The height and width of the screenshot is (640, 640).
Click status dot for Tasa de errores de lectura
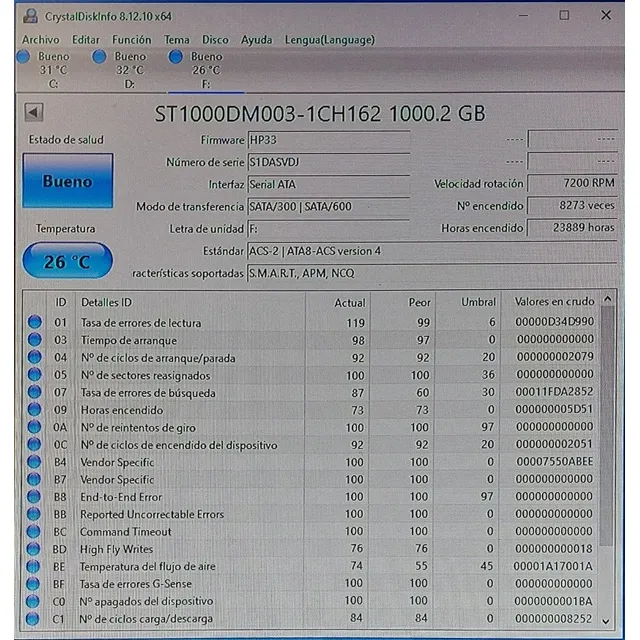pyautogui.click(x=35, y=322)
